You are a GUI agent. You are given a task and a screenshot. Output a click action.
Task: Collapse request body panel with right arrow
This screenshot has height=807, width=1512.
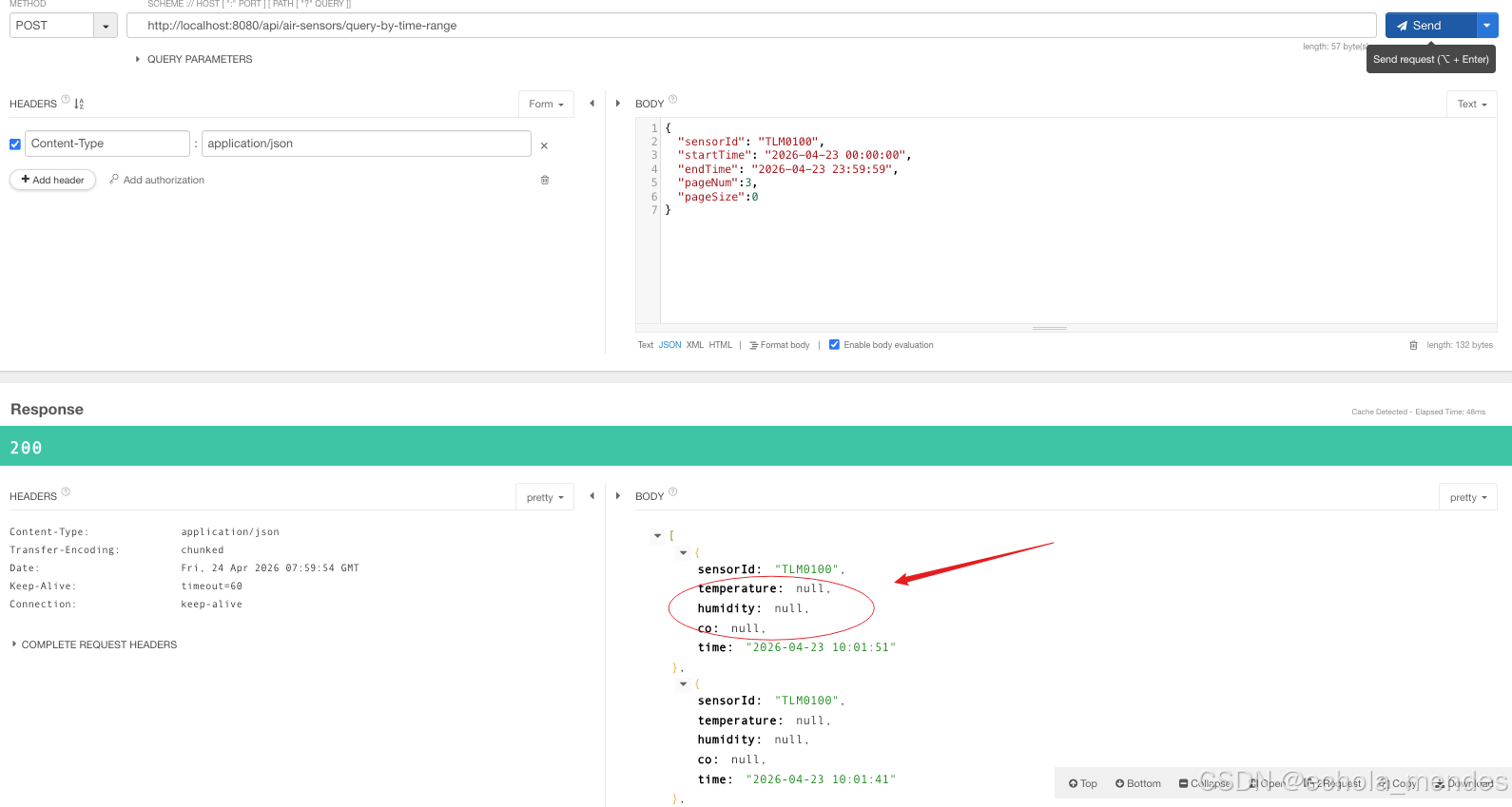[x=618, y=103]
